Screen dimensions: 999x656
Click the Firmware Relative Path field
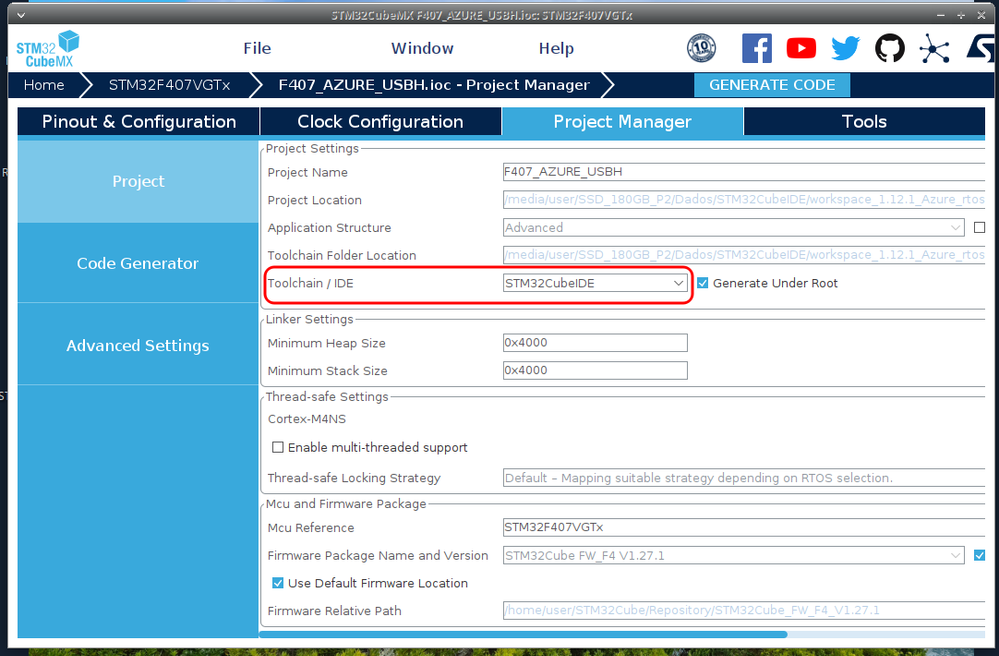744,610
